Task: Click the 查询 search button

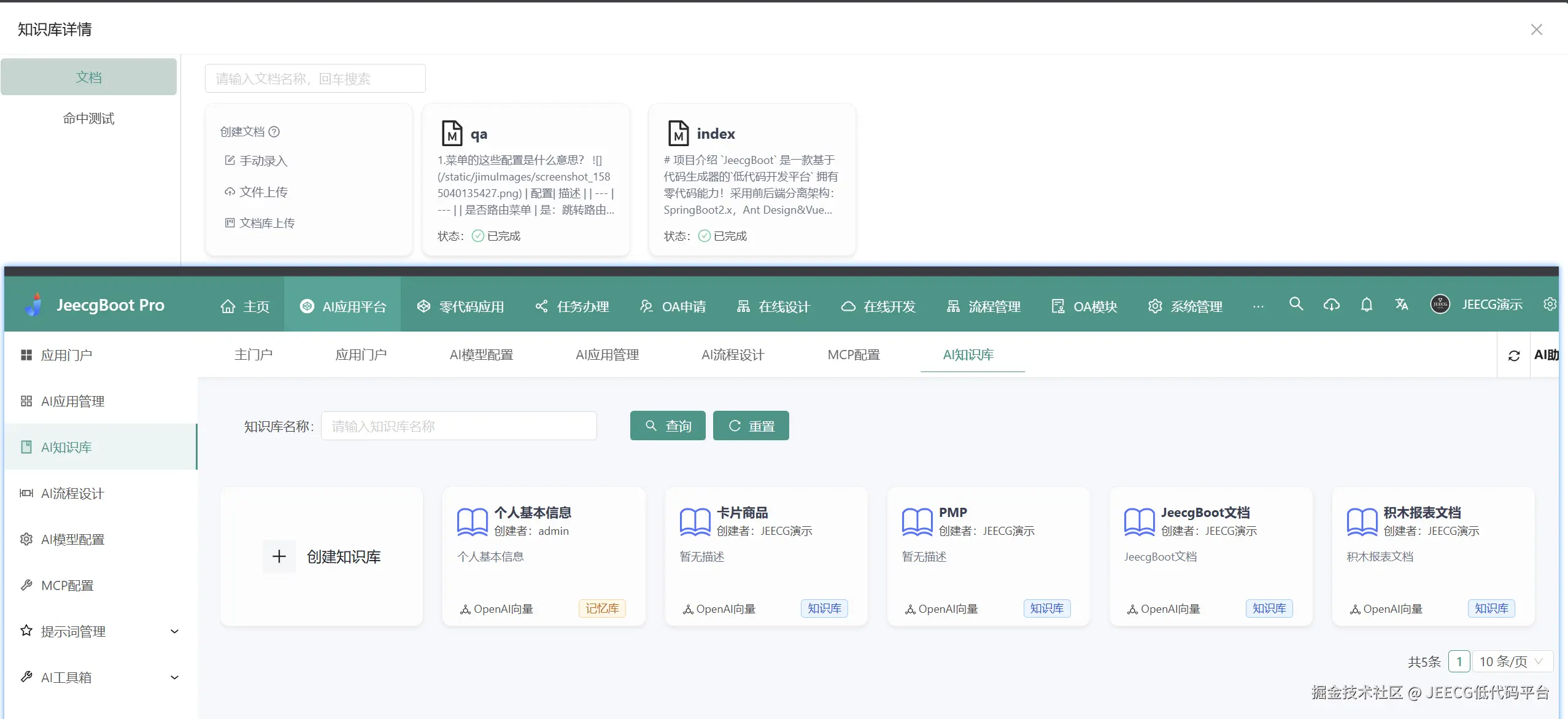Action: click(668, 426)
